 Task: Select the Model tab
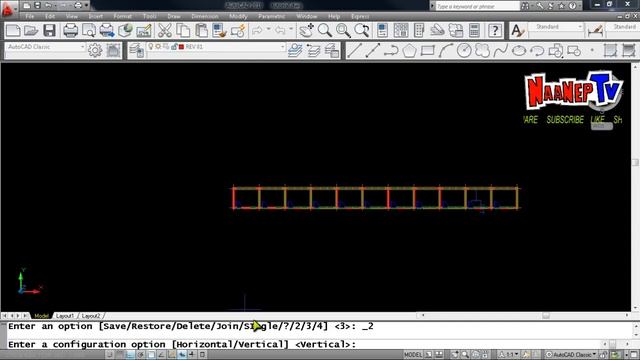41,316
